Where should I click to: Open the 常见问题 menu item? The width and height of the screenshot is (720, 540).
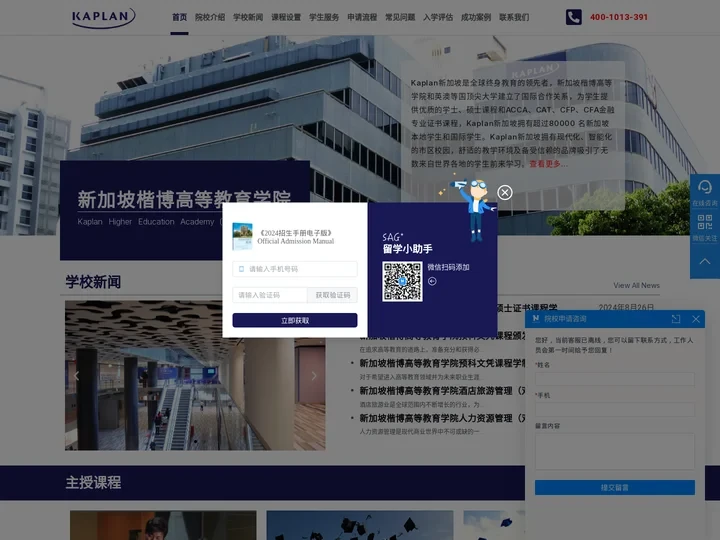[400, 17]
